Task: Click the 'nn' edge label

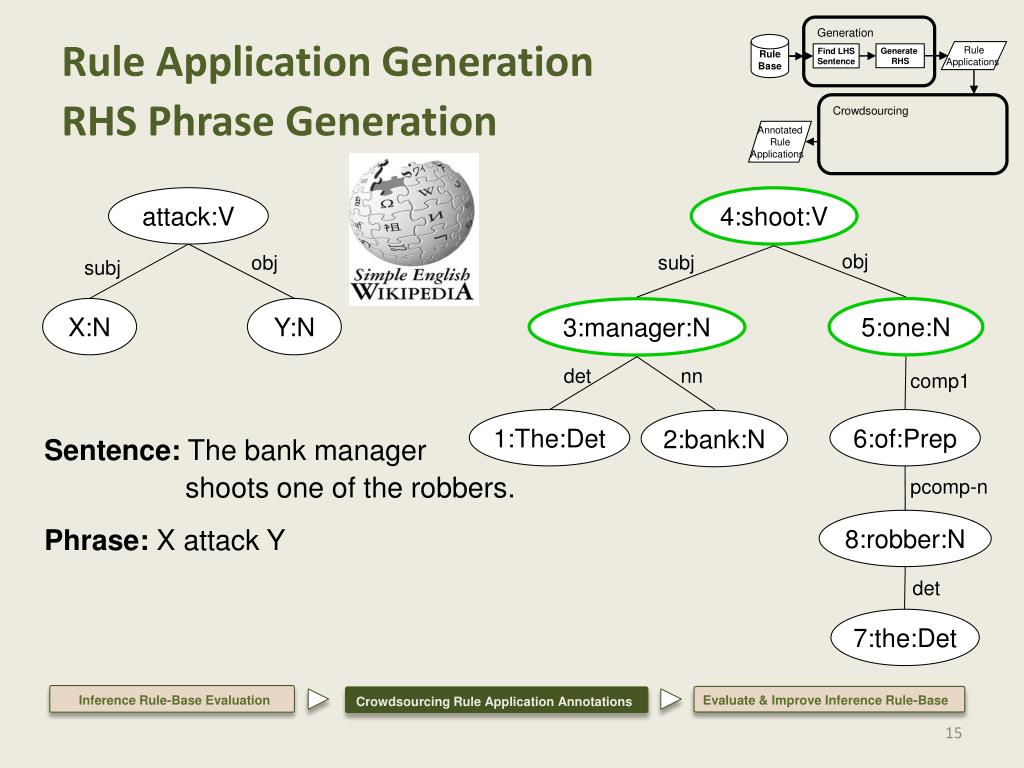Action: click(x=692, y=376)
